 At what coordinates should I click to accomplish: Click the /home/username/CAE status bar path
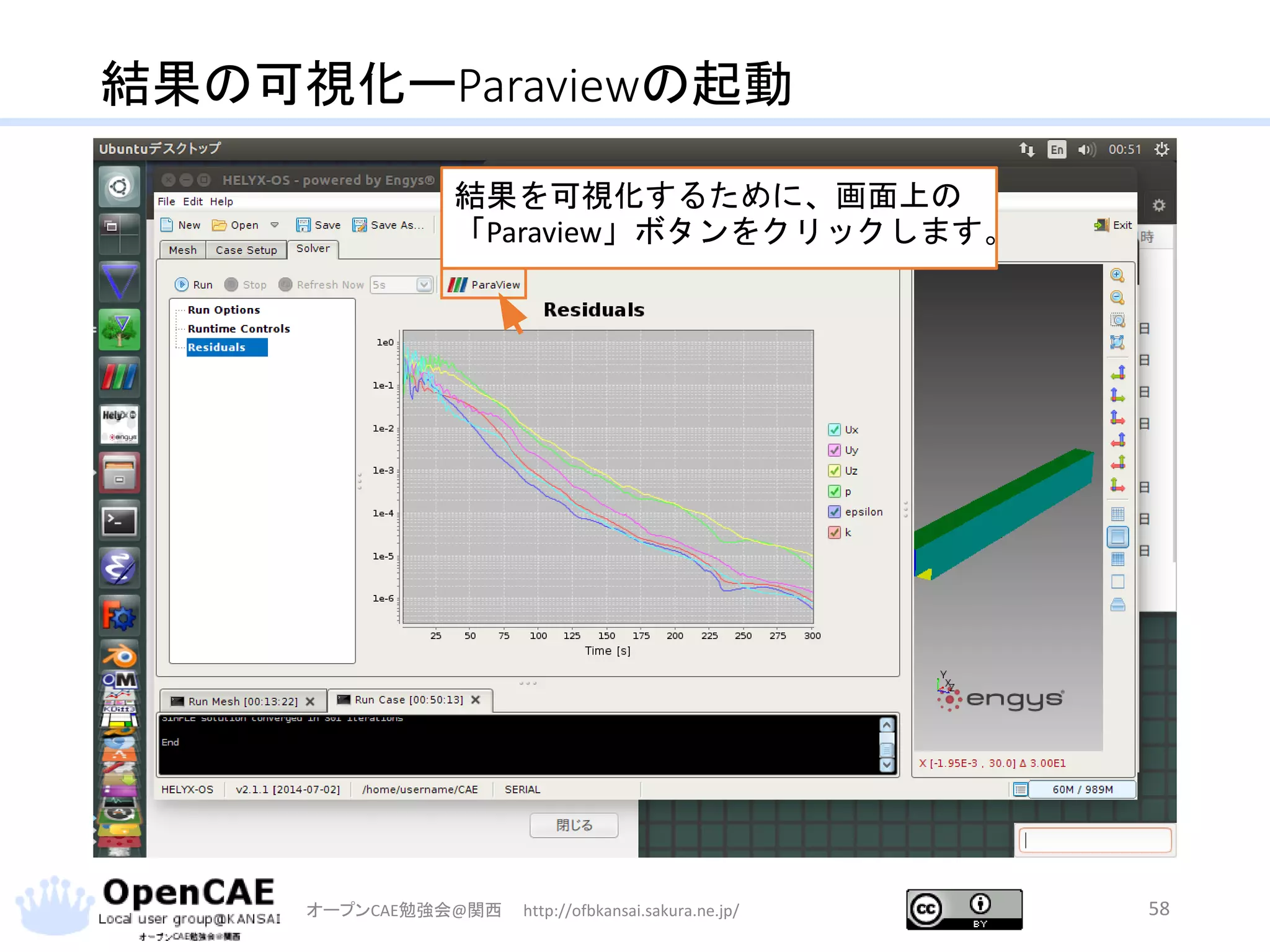(x=420, y=789)
